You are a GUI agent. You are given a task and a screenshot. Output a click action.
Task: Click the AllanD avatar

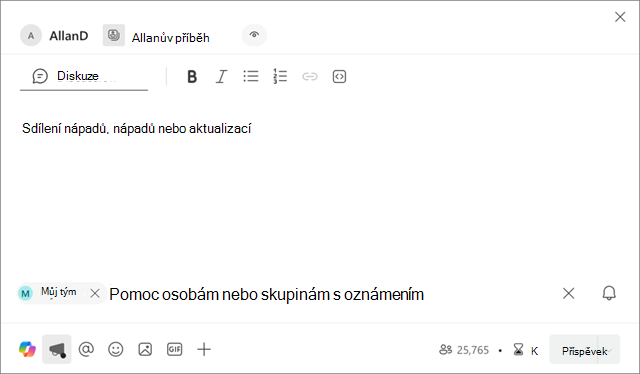(31, 36)
